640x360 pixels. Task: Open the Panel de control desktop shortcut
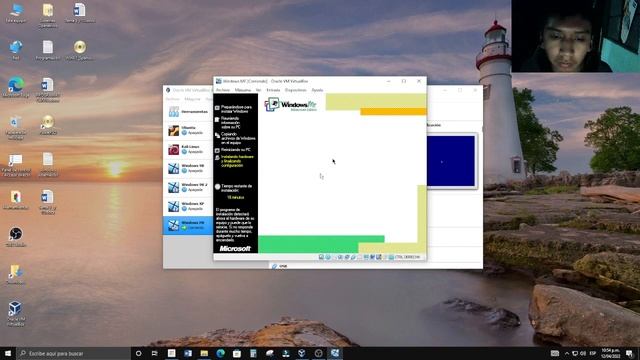16,164
